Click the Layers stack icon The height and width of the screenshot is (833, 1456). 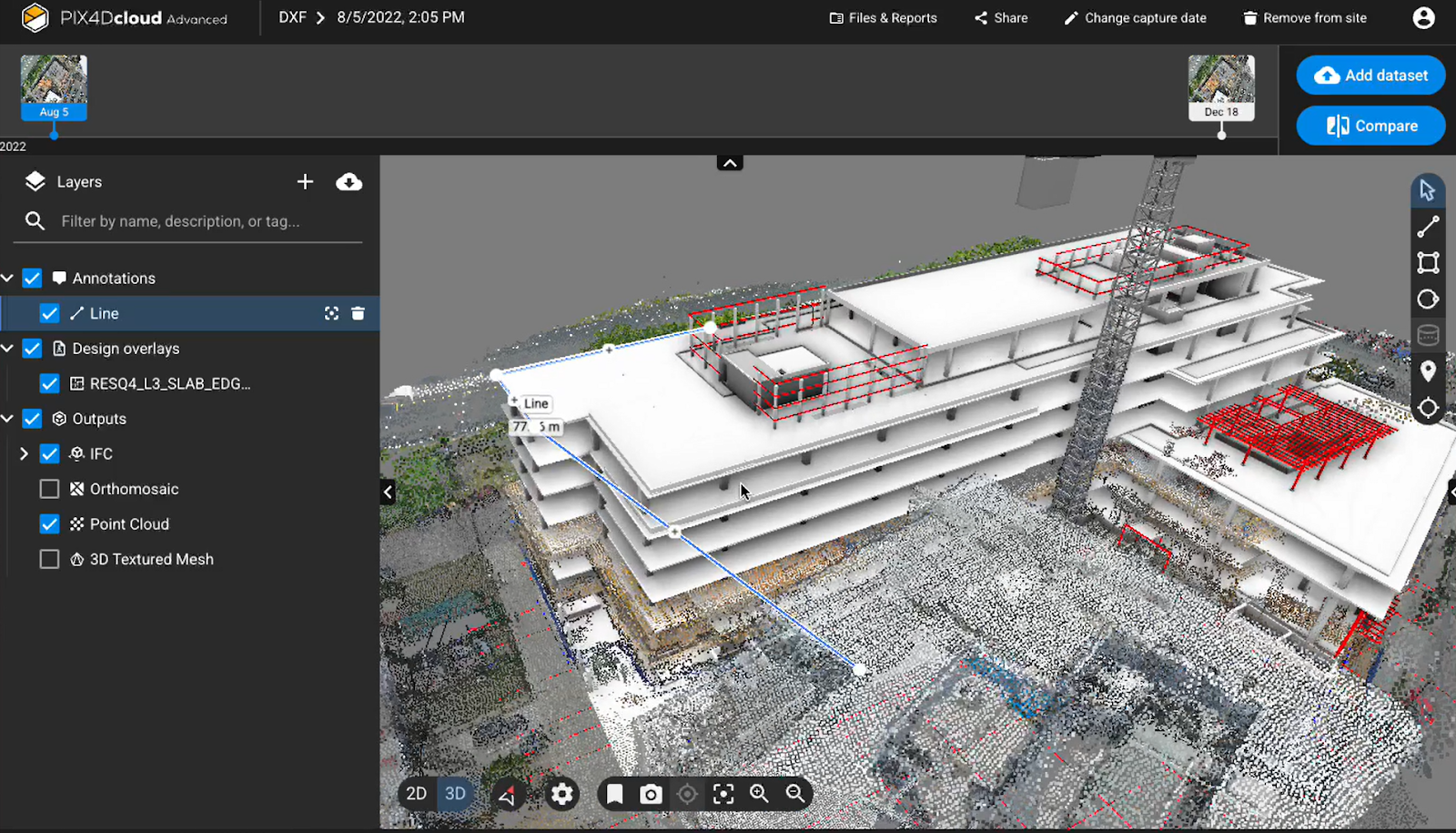tap(35, 181)
